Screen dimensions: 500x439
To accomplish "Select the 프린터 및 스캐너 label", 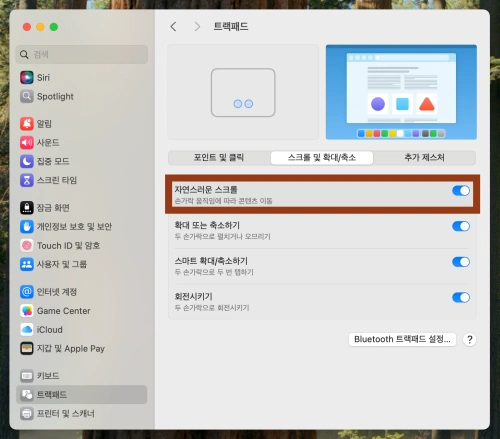I will point(66,414).
